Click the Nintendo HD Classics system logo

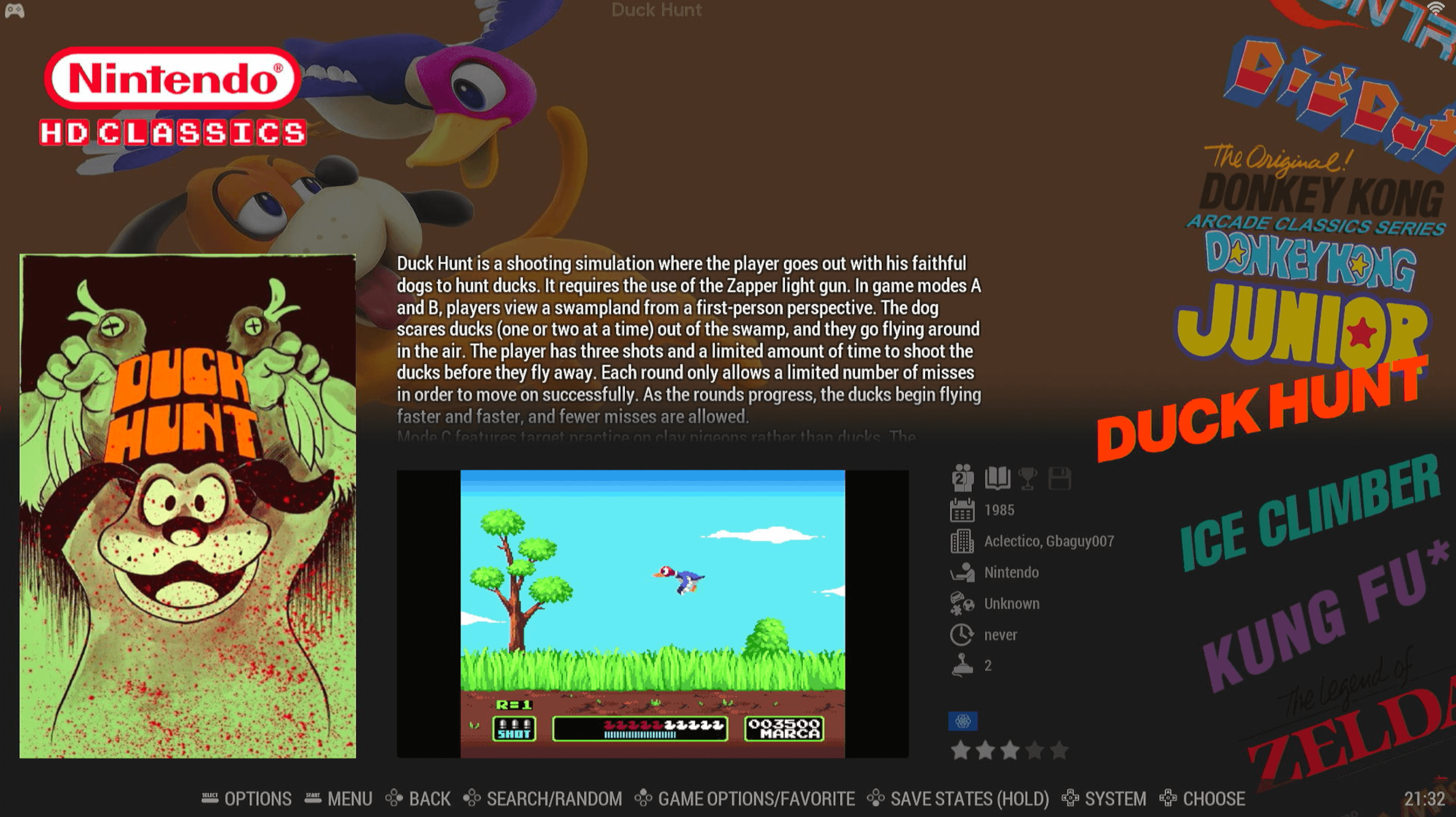[173, 96]
